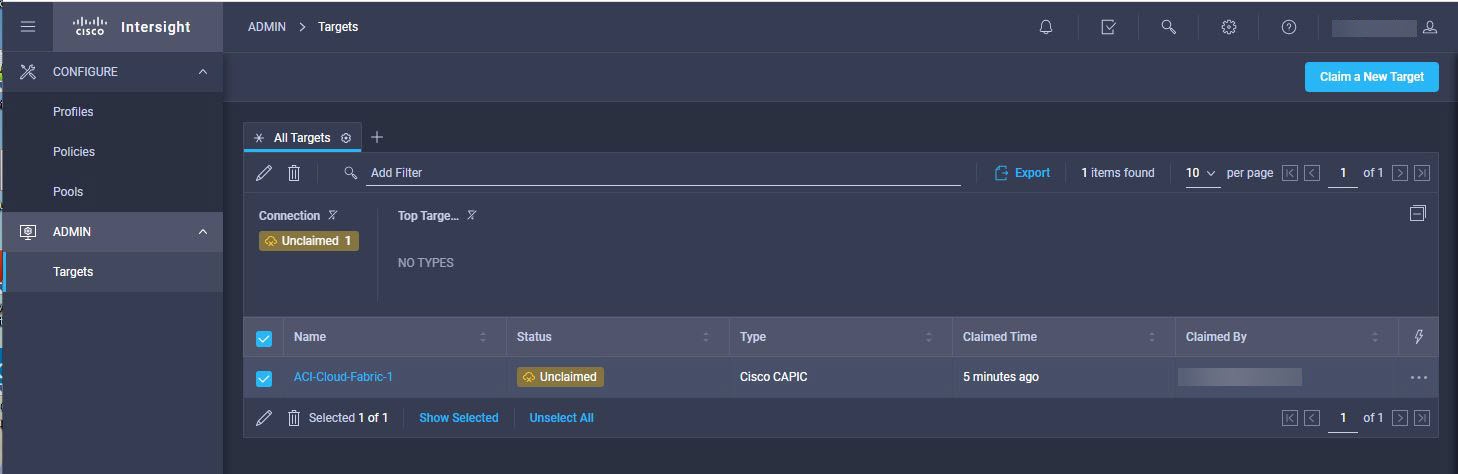This screenshot has width=1458, height=474.
Task: Go to first page in bottom pagination
Action: pos(1290,418)
